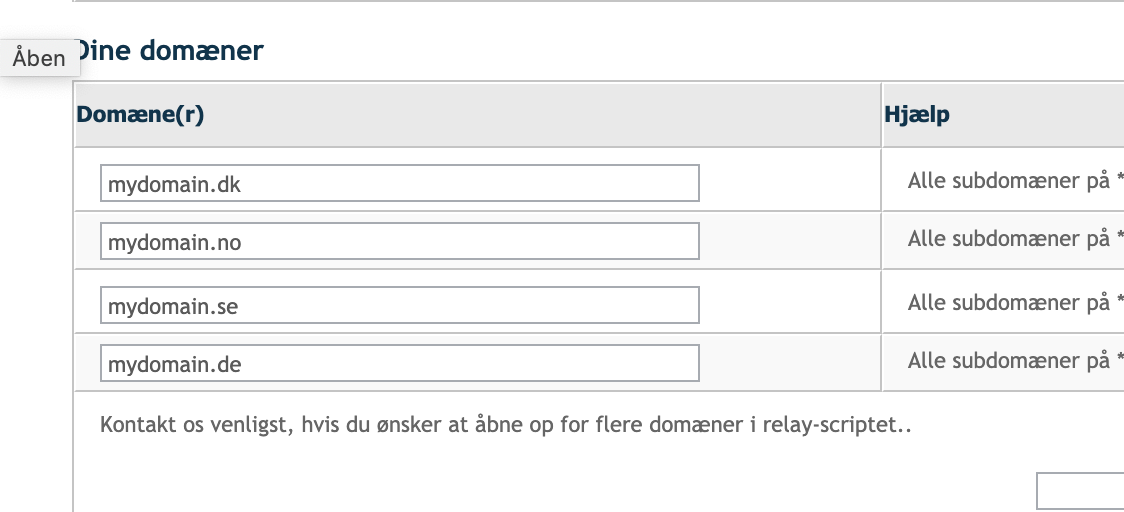The height and width of the screenshot is (512, 1124).
Task: Click the Dine domæner section heading
Action: click(x=169, y=51)
